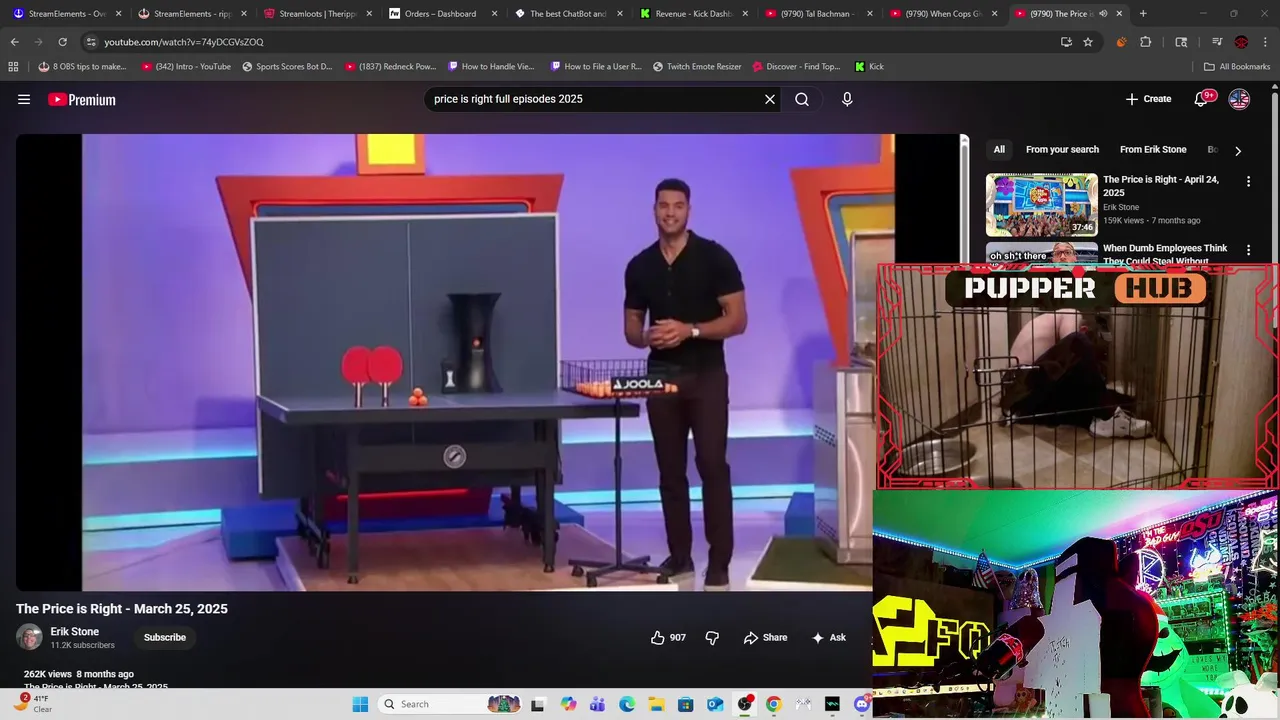This screenshot has height=720, width=1280.
Task: Open the YouTube guide hamburger menu
Action: point(24,99)
